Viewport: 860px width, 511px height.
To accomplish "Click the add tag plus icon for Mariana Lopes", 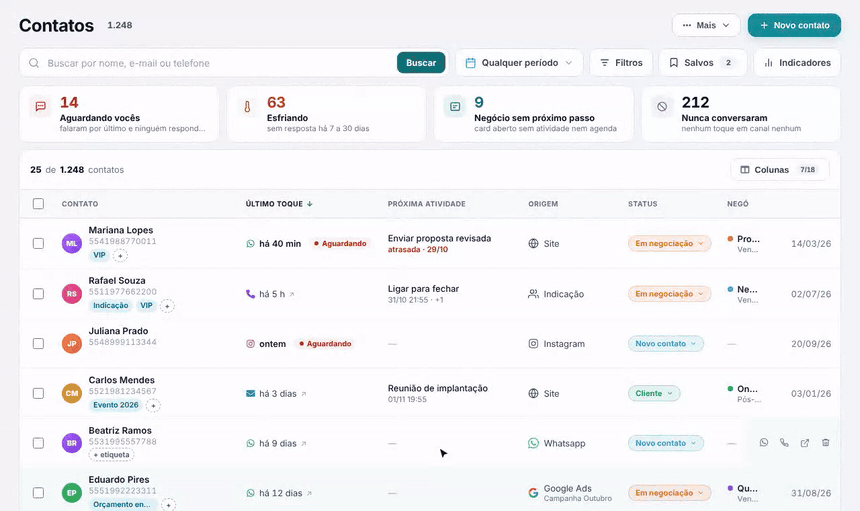I will (120, 256).
